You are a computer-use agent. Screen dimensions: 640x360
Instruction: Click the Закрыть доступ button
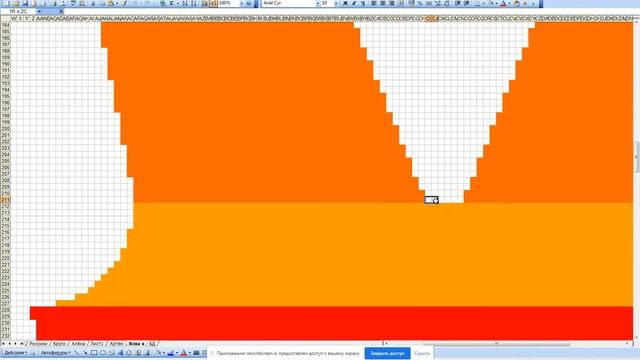coord(387,353)
